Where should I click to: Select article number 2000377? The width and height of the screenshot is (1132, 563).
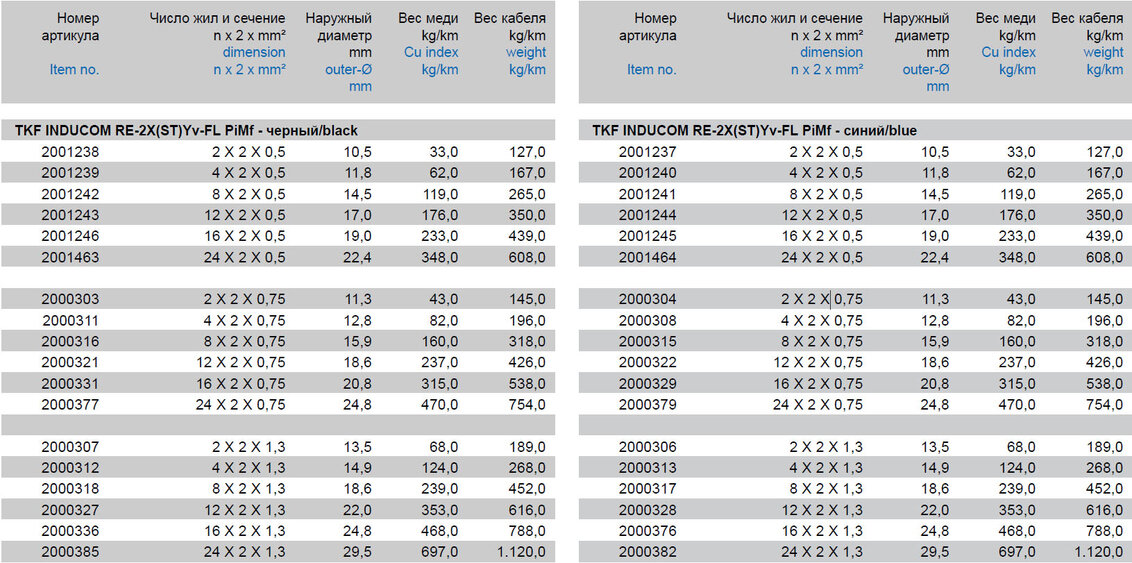[x=70, y=404]
